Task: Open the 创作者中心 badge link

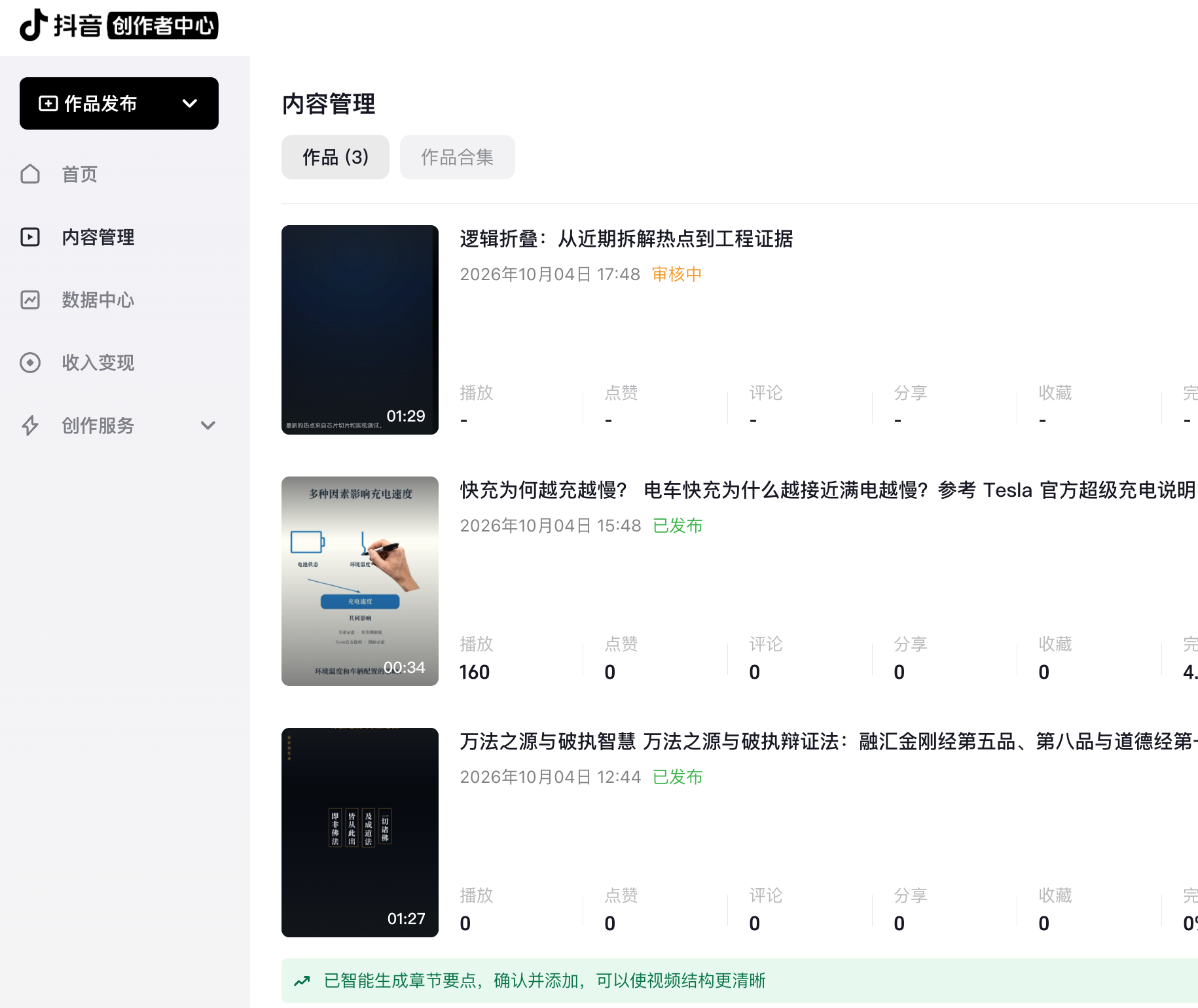Action: [163, 26]
